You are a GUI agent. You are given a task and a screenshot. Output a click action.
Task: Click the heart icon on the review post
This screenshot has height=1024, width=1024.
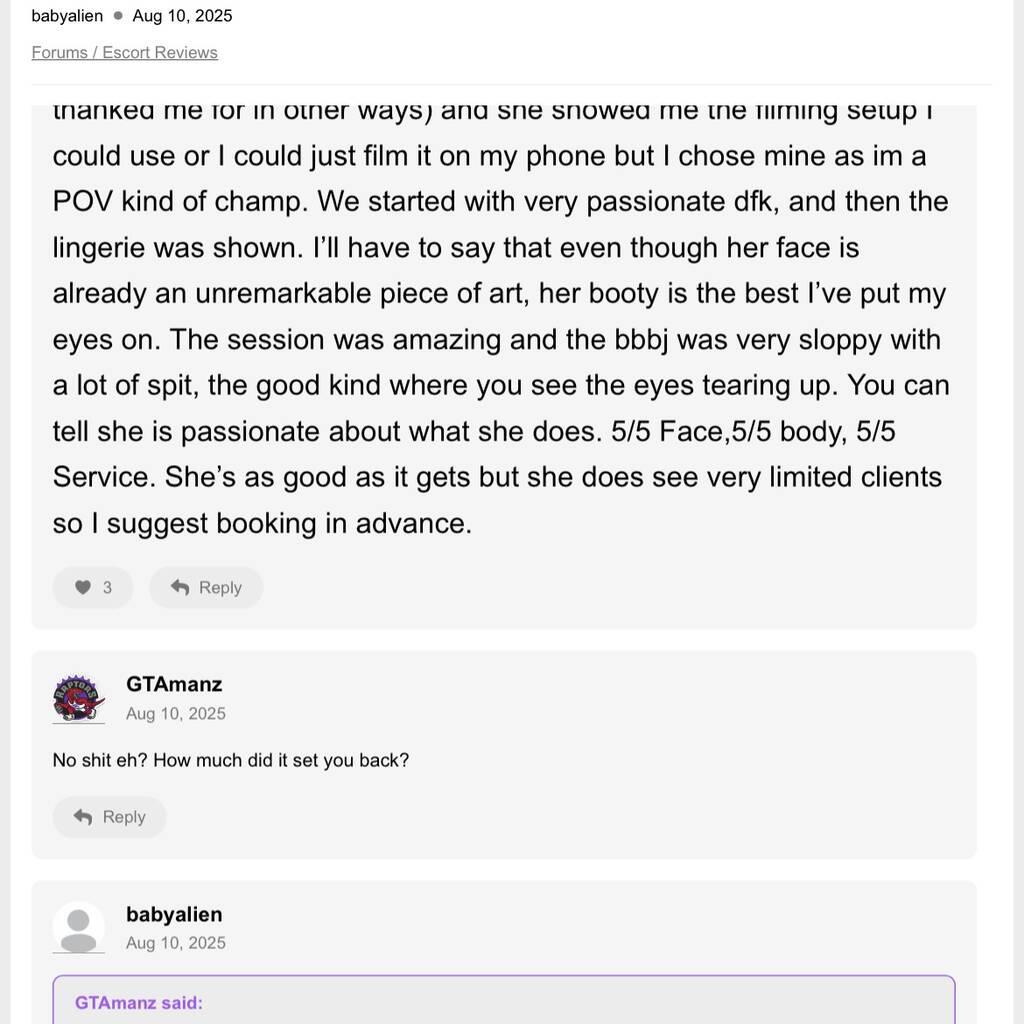tap(83, 588)
